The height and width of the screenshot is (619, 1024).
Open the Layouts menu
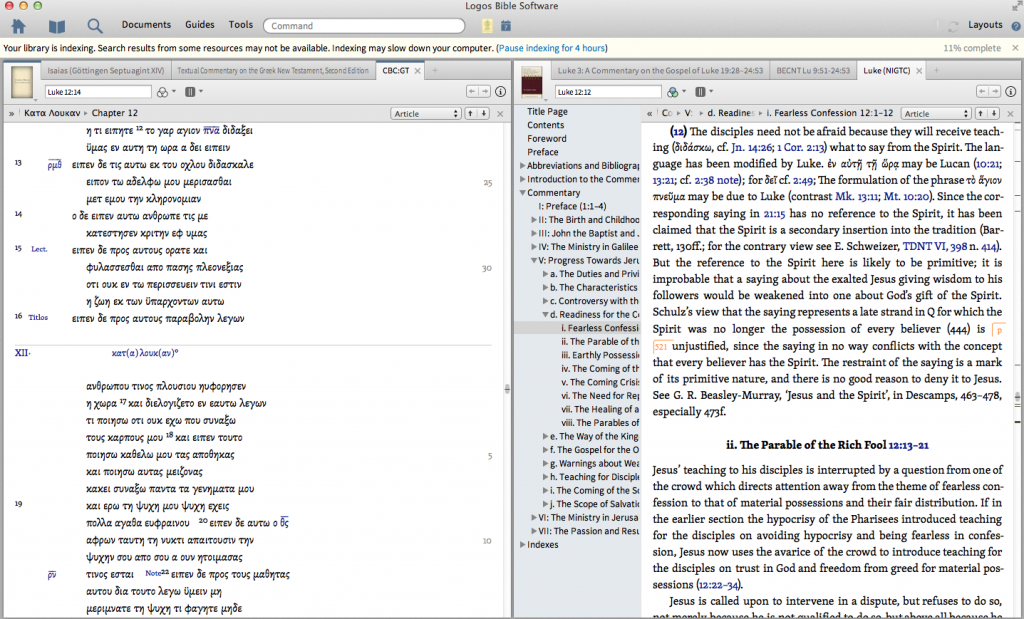coord(985,25)
